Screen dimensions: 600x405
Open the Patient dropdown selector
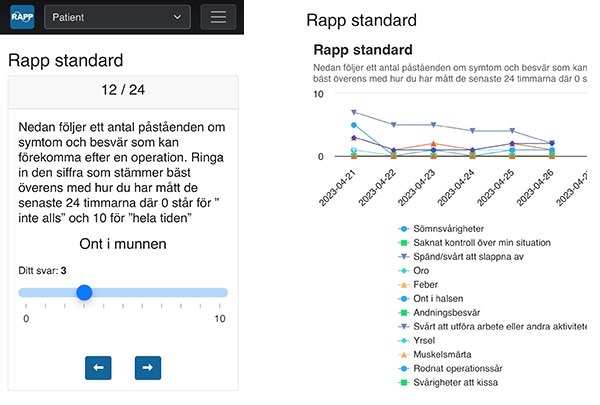coord(117,17)
